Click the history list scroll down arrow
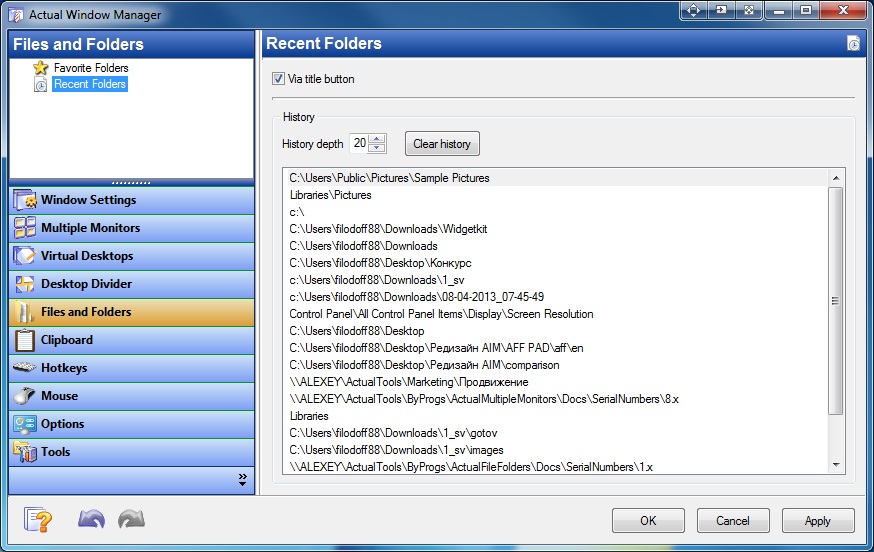874x552 pixels. coord(836,465)
